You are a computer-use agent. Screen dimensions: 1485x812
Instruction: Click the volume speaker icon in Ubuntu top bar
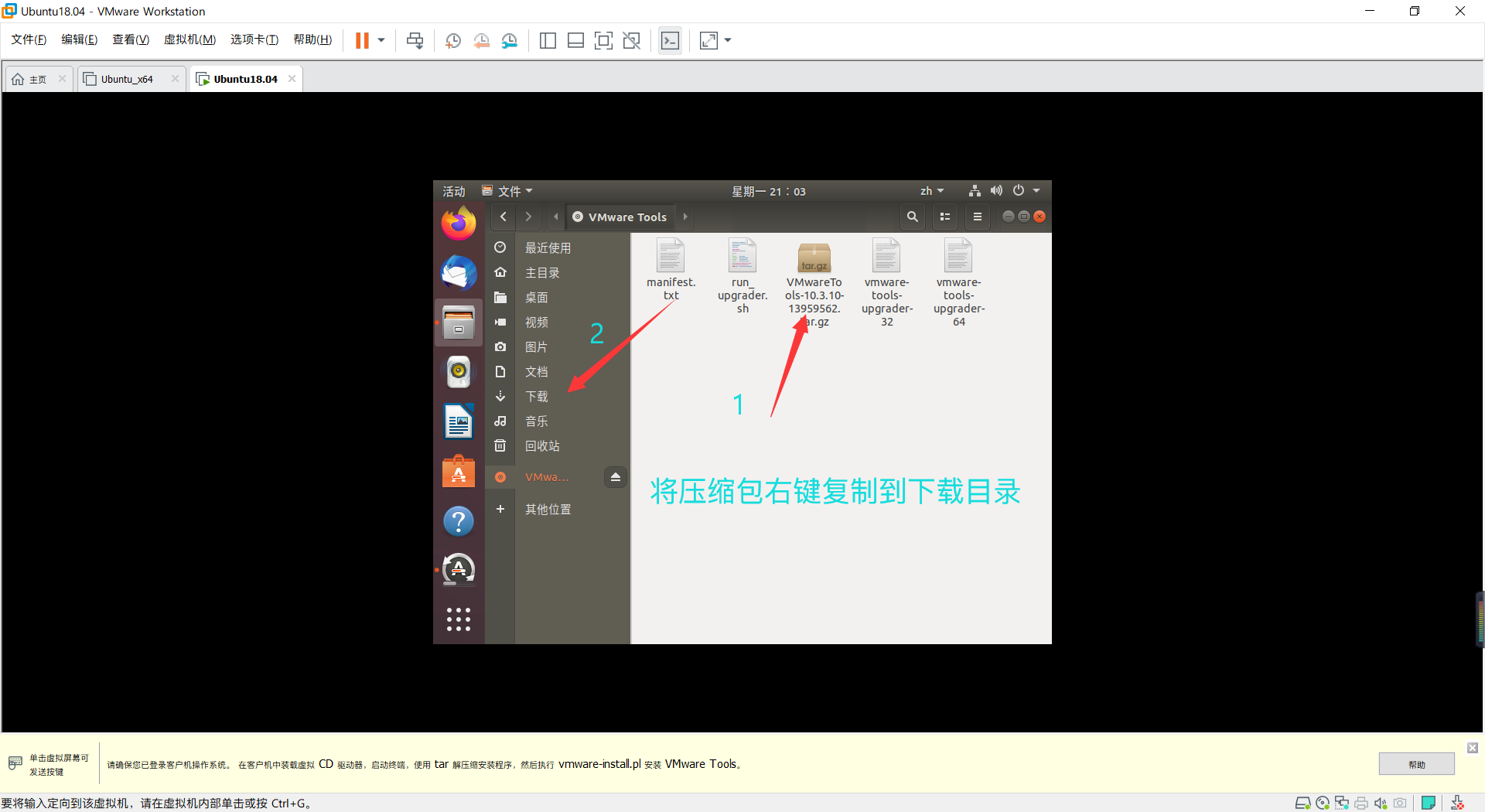996,191
